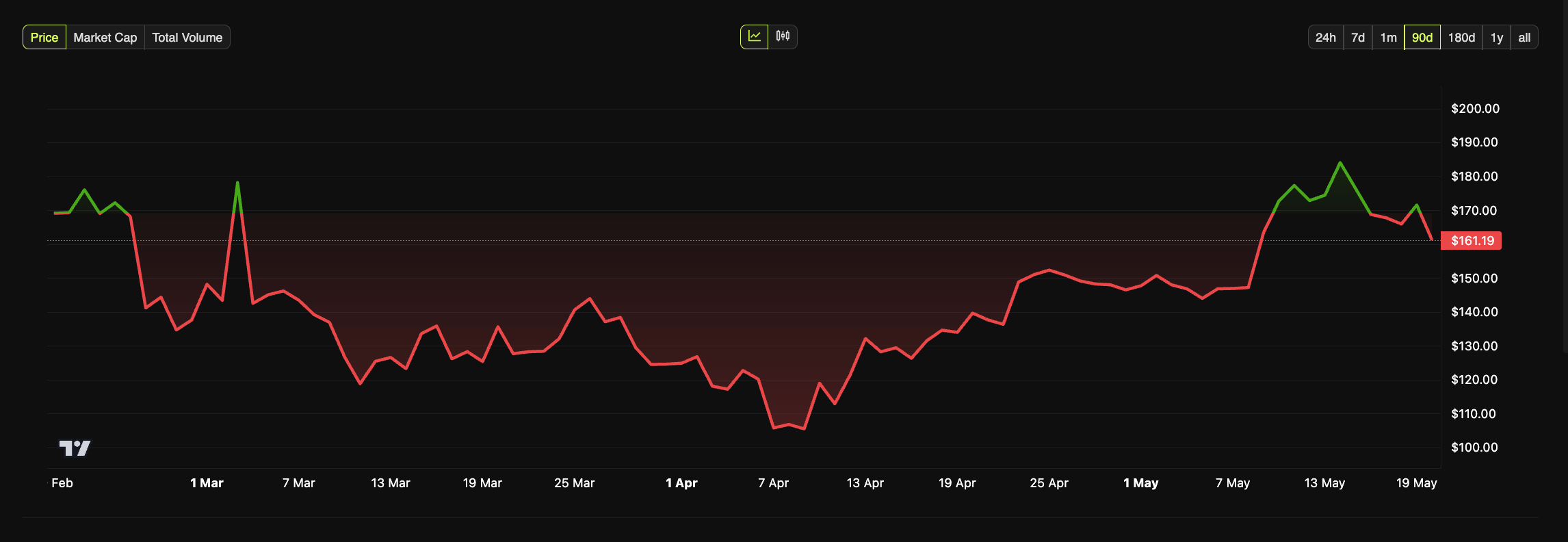The width and height of the screenshot is (1568, 542).
Task: Switch to the candlestick chart icon
Action: tap(783, 37)
